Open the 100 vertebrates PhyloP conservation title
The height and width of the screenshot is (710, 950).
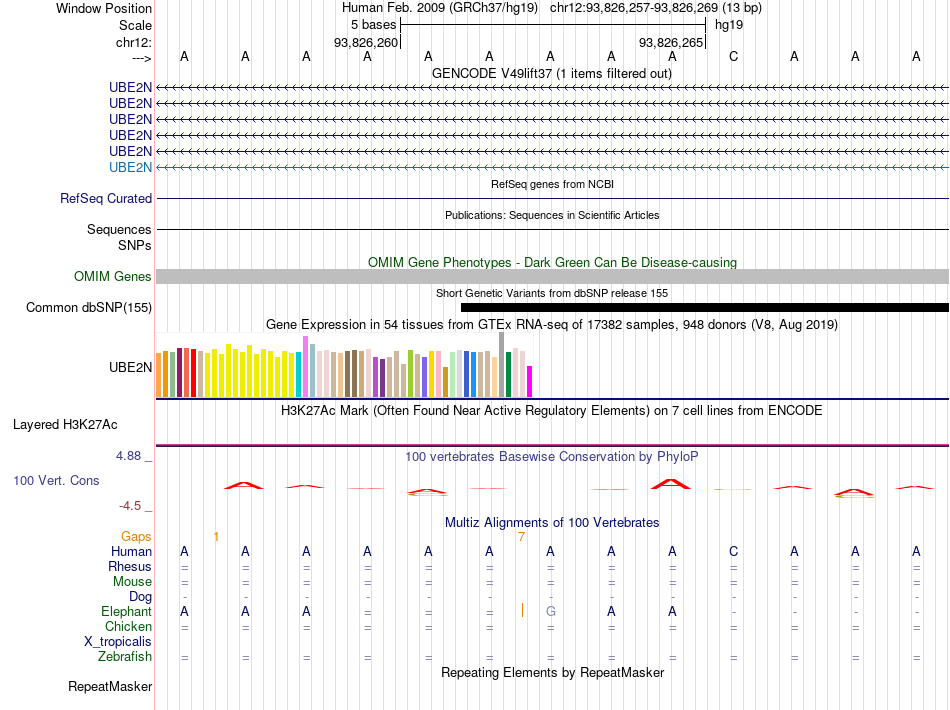click(x=551, y=456)
